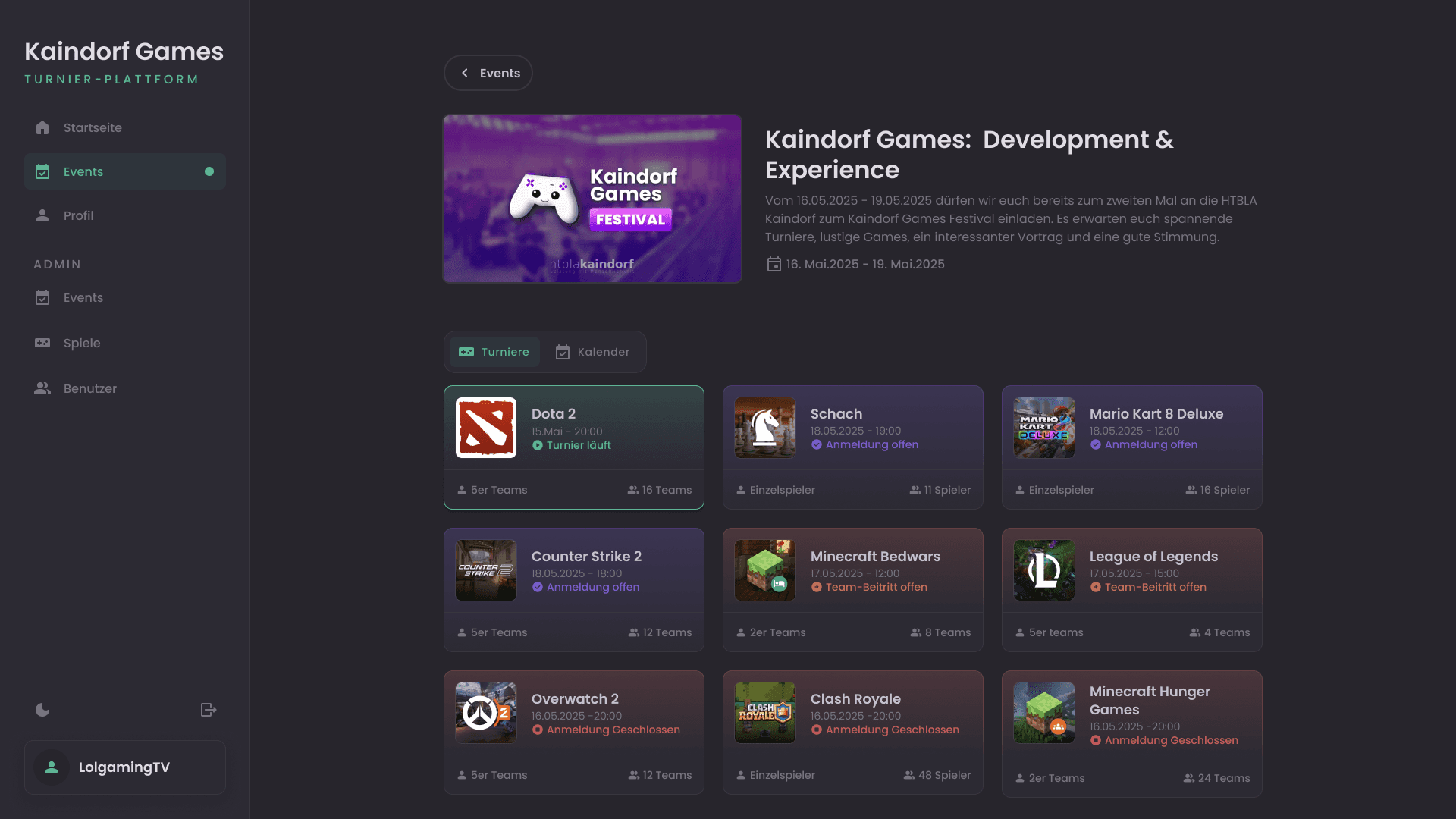Go back using the Events chevron button
1456x819 pixels.
488,73
